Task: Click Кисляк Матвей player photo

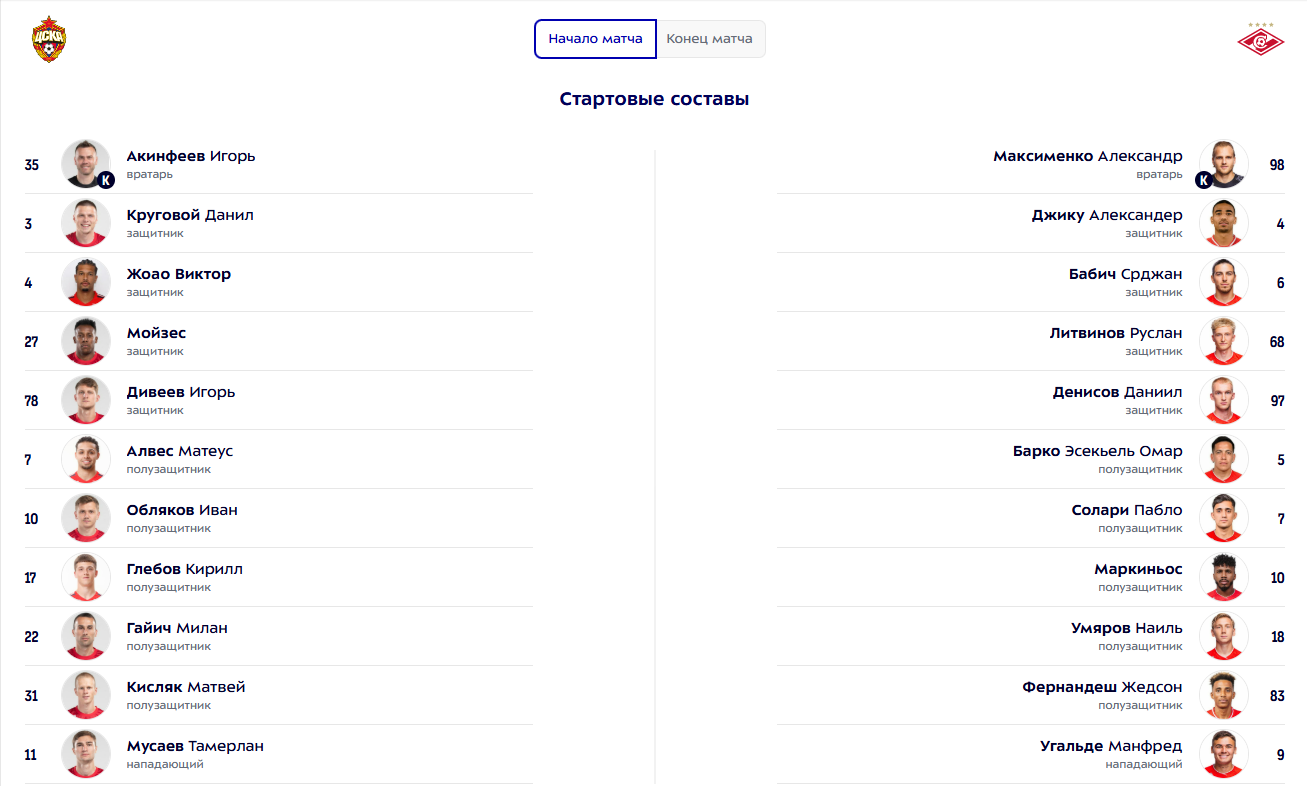Action: click(85, 695)
